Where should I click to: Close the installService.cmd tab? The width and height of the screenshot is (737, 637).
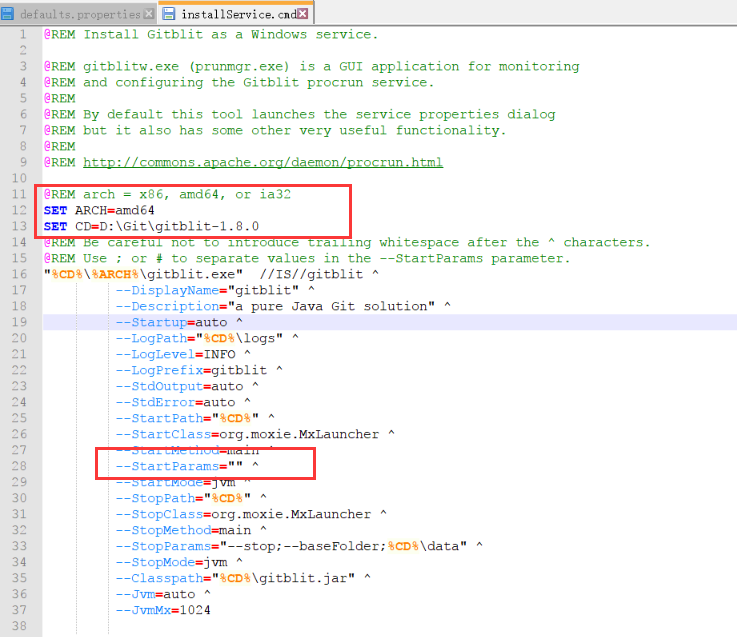click(303, 14)
